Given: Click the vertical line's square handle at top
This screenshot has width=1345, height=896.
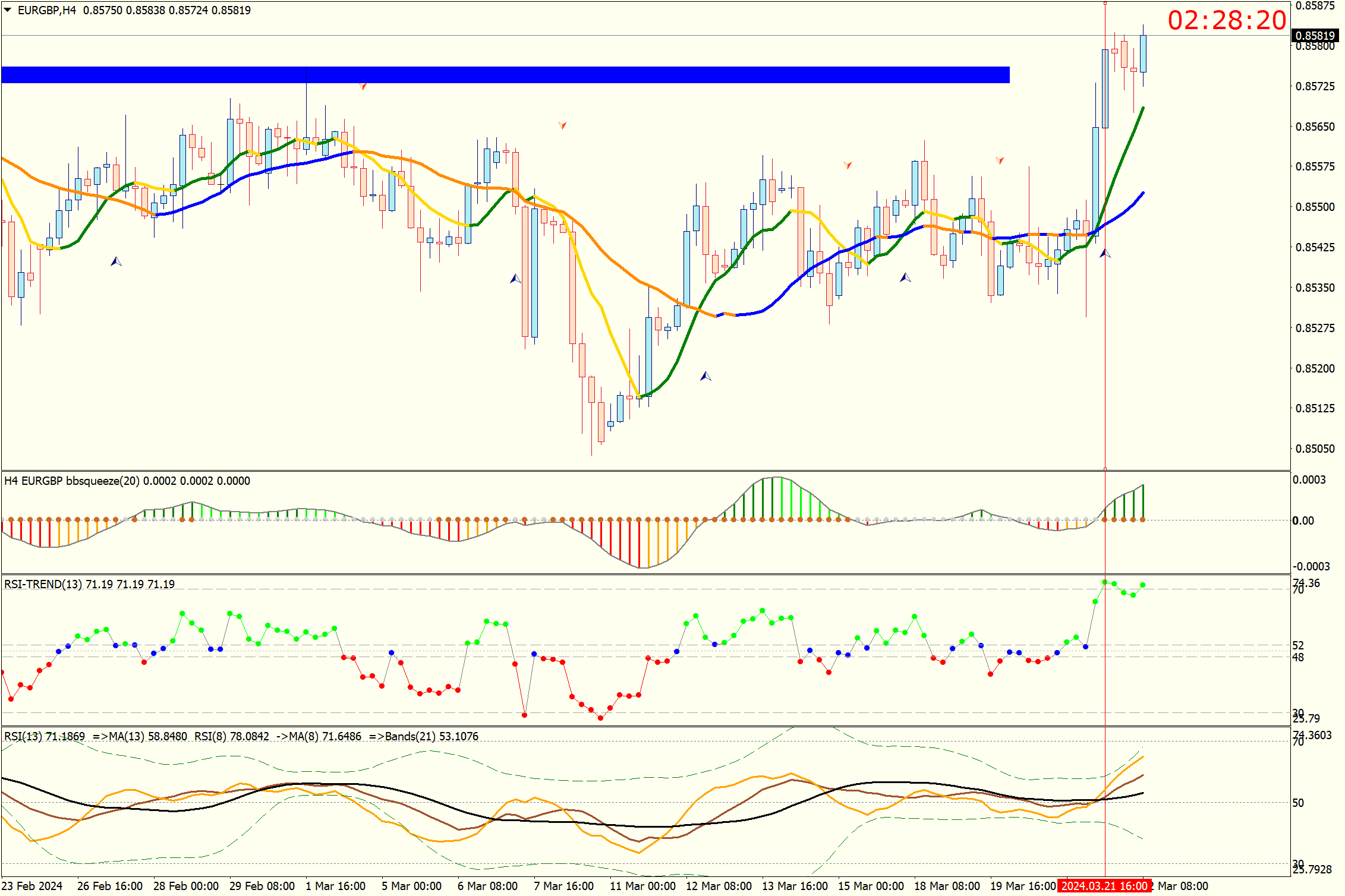Looking at the screenshot, I should 1105,4.
